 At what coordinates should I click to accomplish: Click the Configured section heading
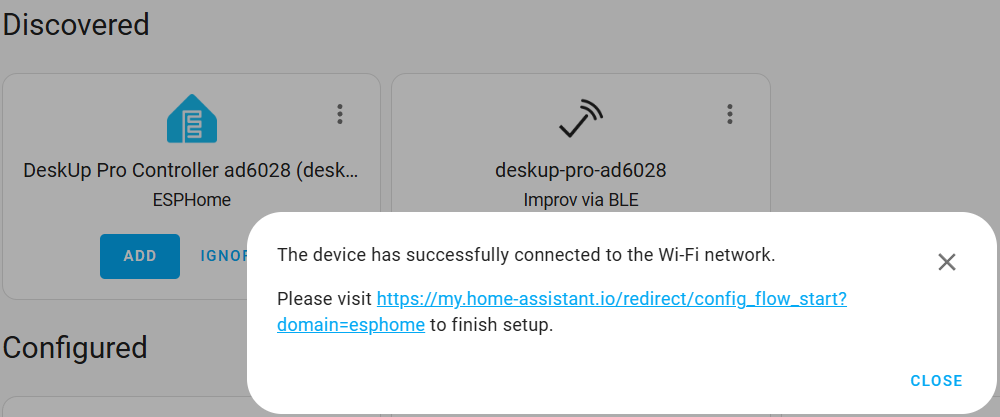pyautogui.click(x=75, y=348)
